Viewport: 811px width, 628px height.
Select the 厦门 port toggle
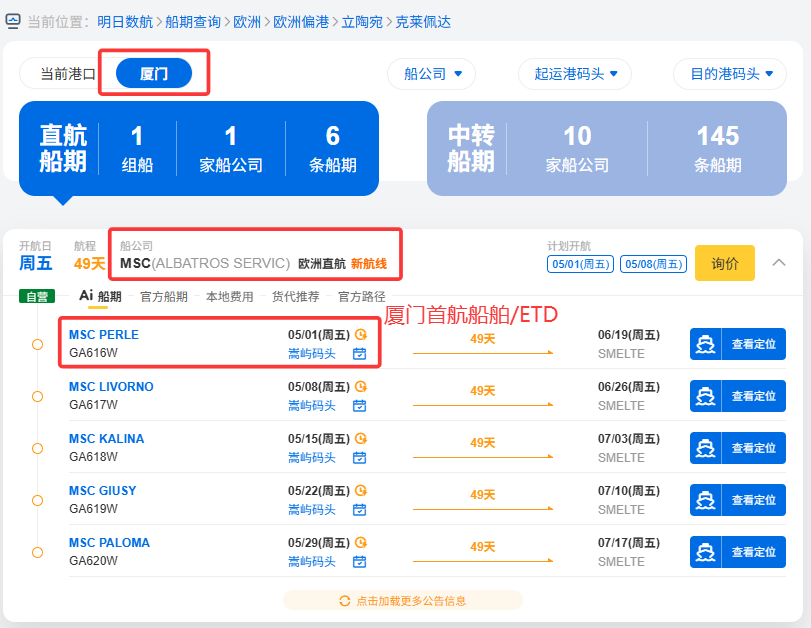[x=153, y=73]
